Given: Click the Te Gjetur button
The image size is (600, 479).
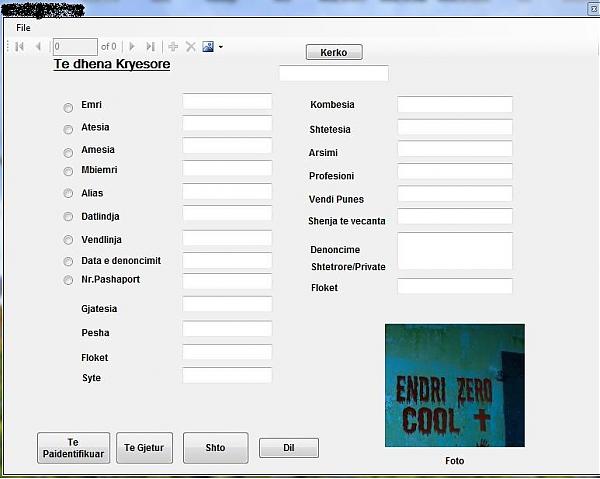Looking at the screenshot, I should click(x=144, y=448).
